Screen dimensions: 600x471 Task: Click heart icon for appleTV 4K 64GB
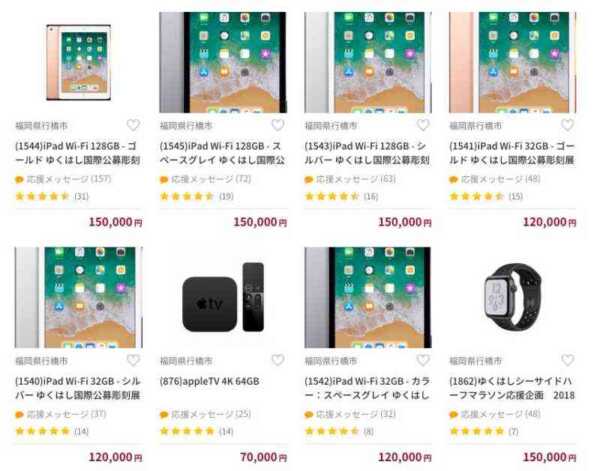tap(278, 360)
